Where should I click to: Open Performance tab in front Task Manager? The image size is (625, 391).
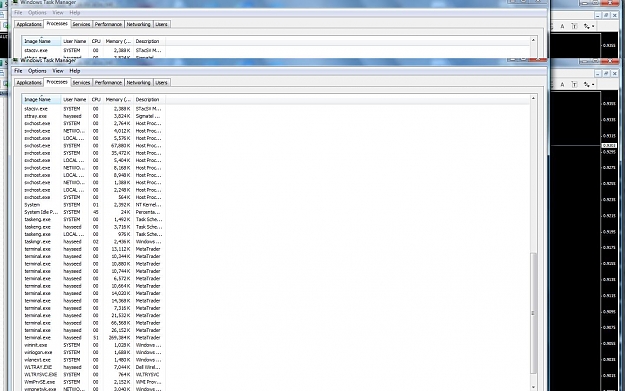point(108,83)
